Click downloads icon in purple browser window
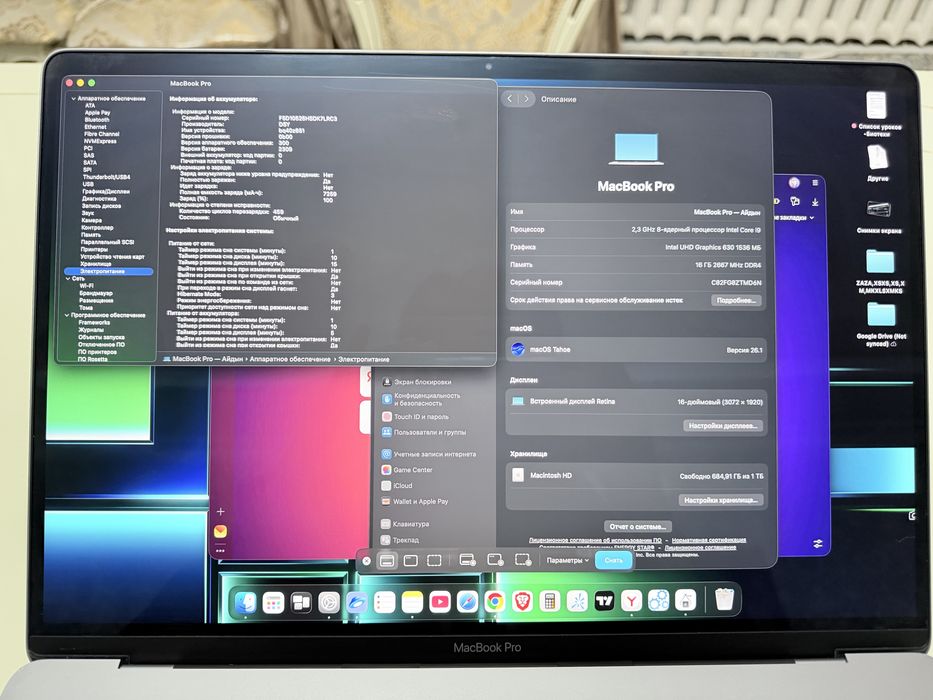This screenshot has width=933, height=700. [815, 202]
